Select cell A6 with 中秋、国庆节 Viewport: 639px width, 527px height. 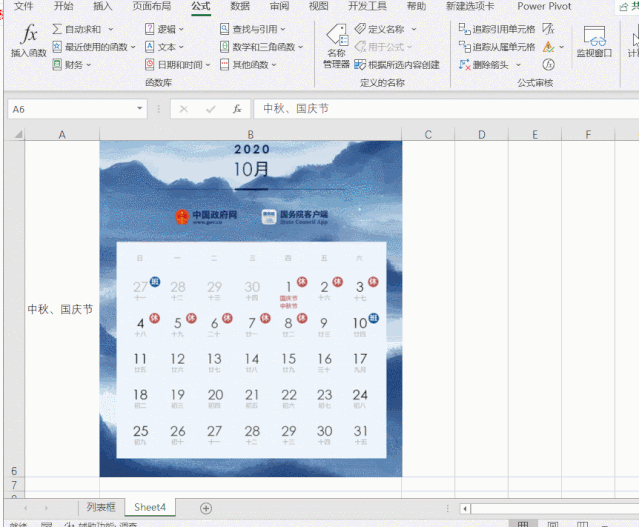pyautogui.click(x=62, y=309)
